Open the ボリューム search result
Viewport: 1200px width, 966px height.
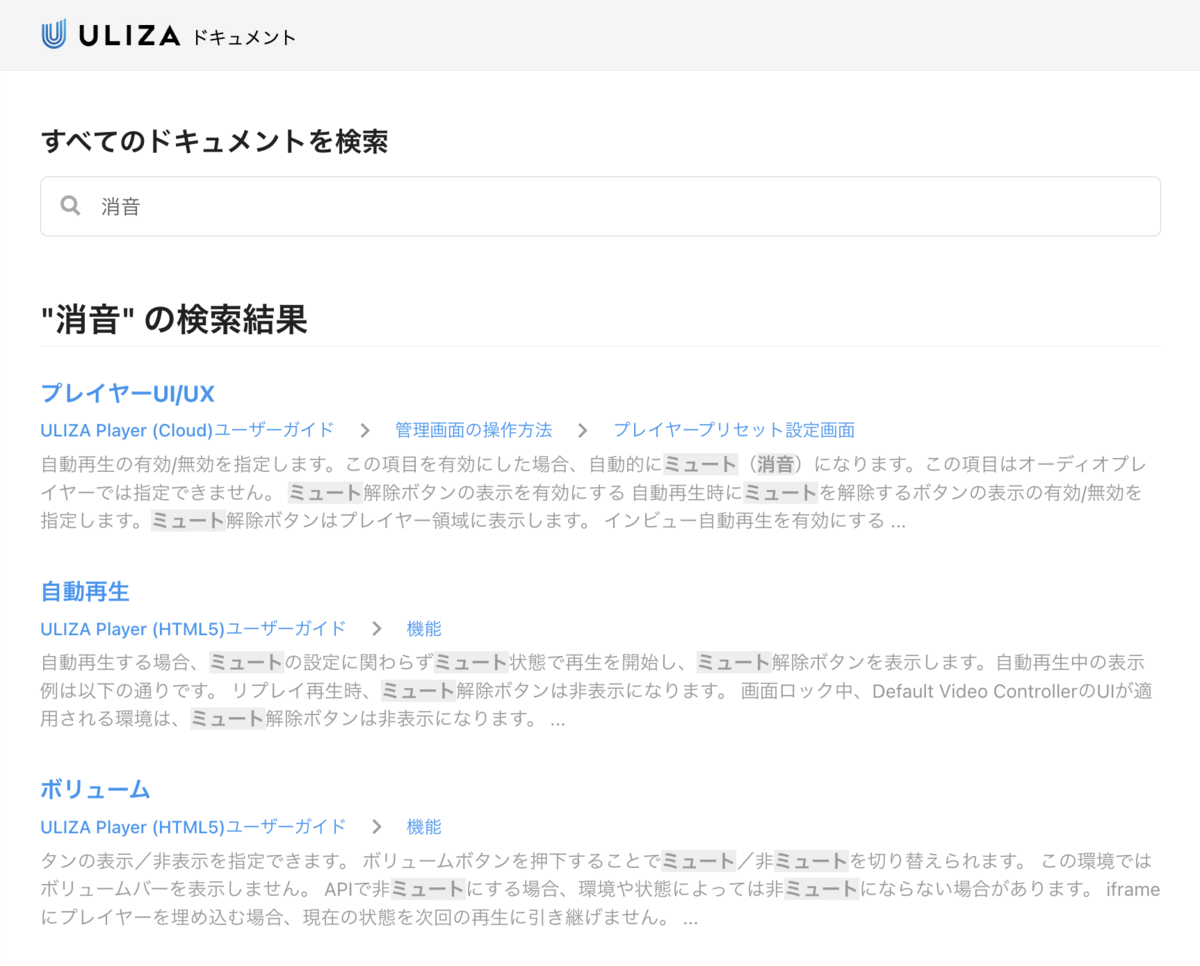[95, 789]
